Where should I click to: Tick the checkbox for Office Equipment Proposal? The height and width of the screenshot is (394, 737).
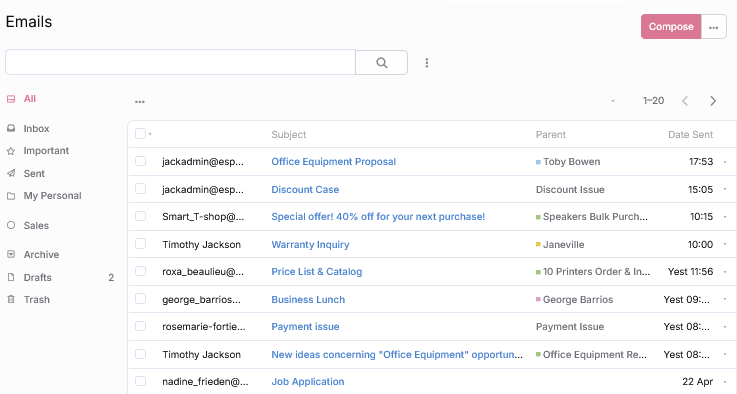(x=141, y=161)
